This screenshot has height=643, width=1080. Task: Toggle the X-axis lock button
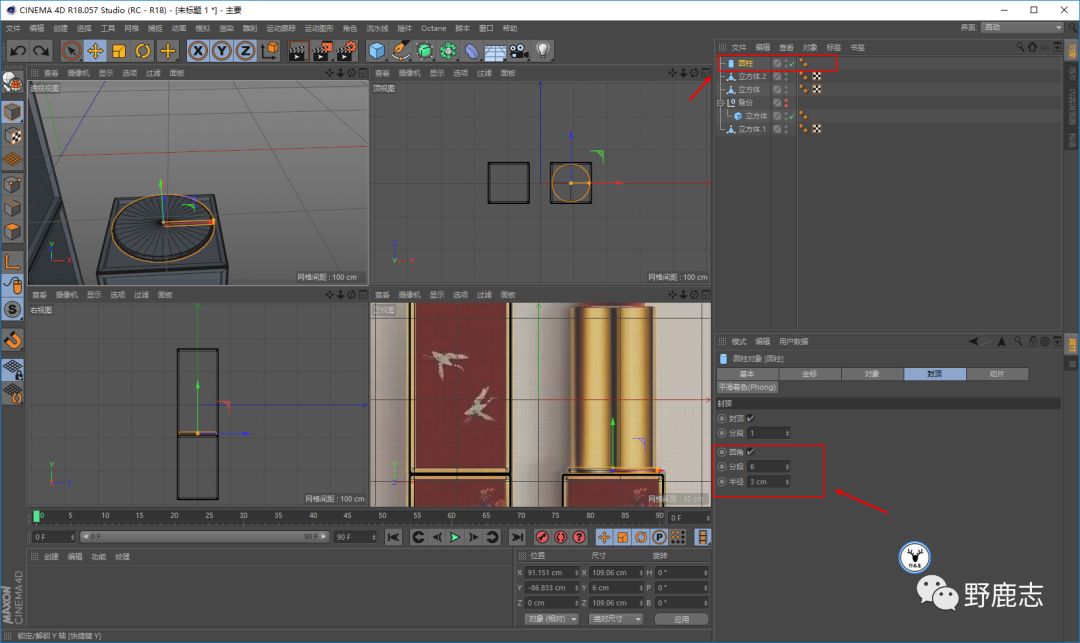[198, 50]
